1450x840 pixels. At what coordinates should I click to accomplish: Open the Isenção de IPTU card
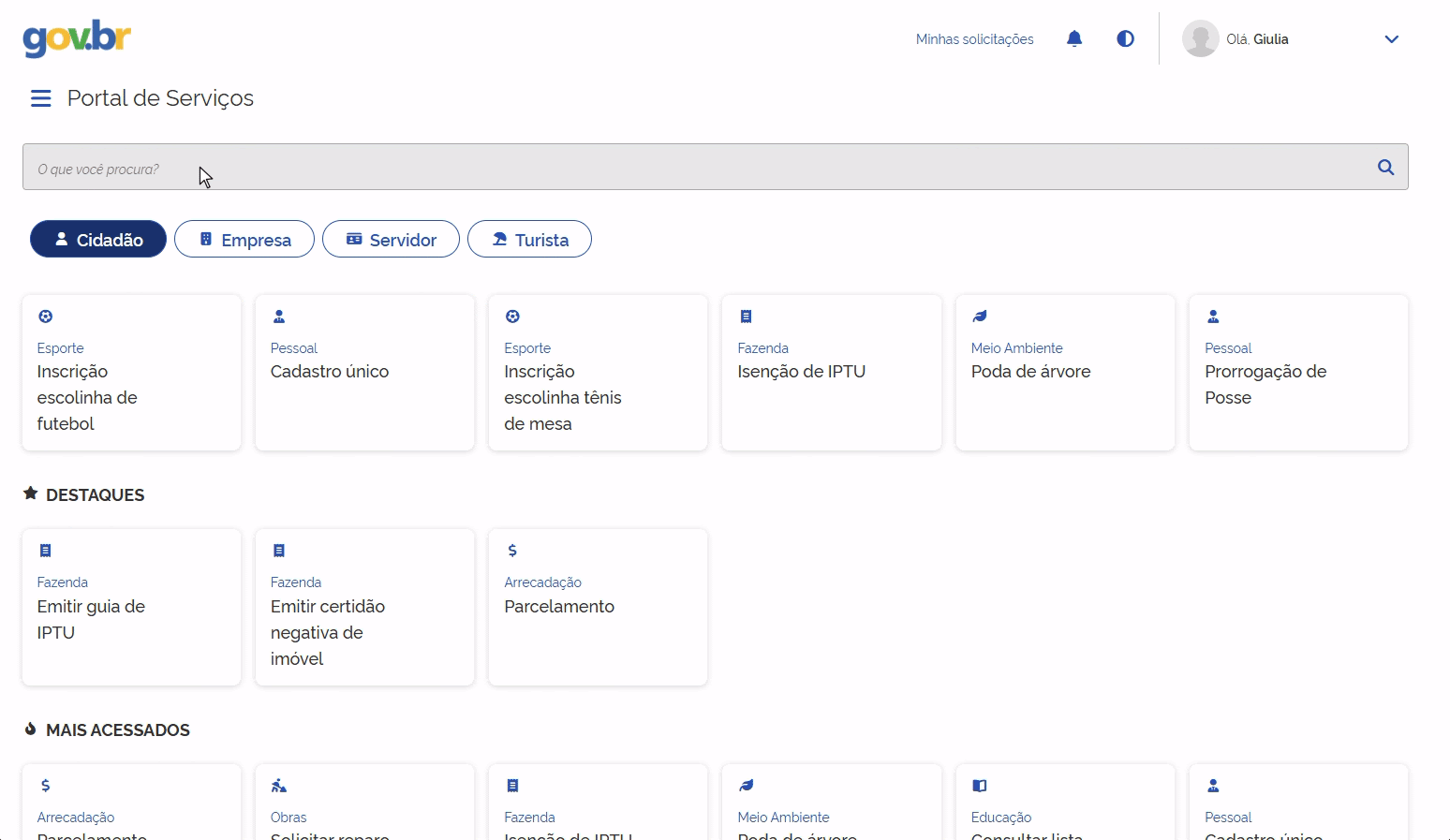pos(831,373)
